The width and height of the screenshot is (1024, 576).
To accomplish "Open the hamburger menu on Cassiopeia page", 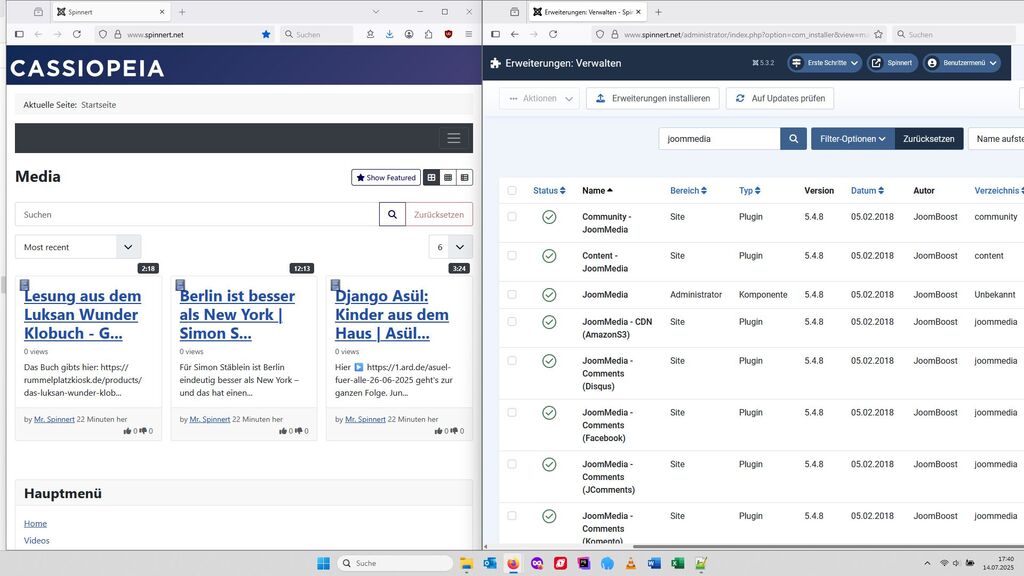I will (x=454, y=138).
